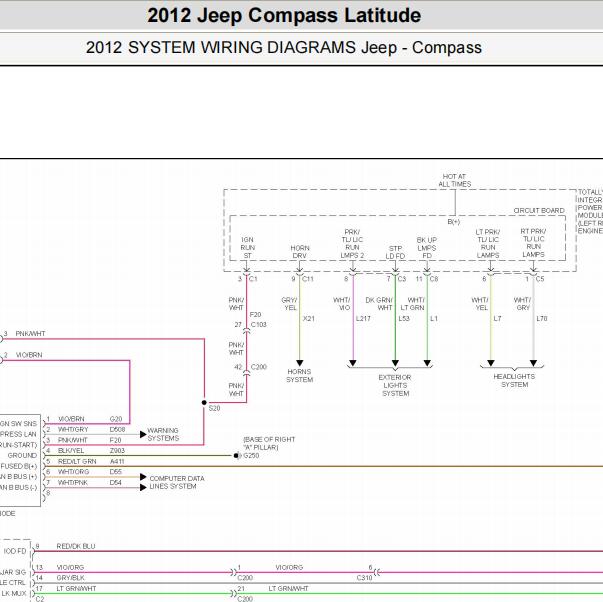Click circuit code 'Z903'
Viewport: 603px width, 602px height.
click(x=117, y=450)
